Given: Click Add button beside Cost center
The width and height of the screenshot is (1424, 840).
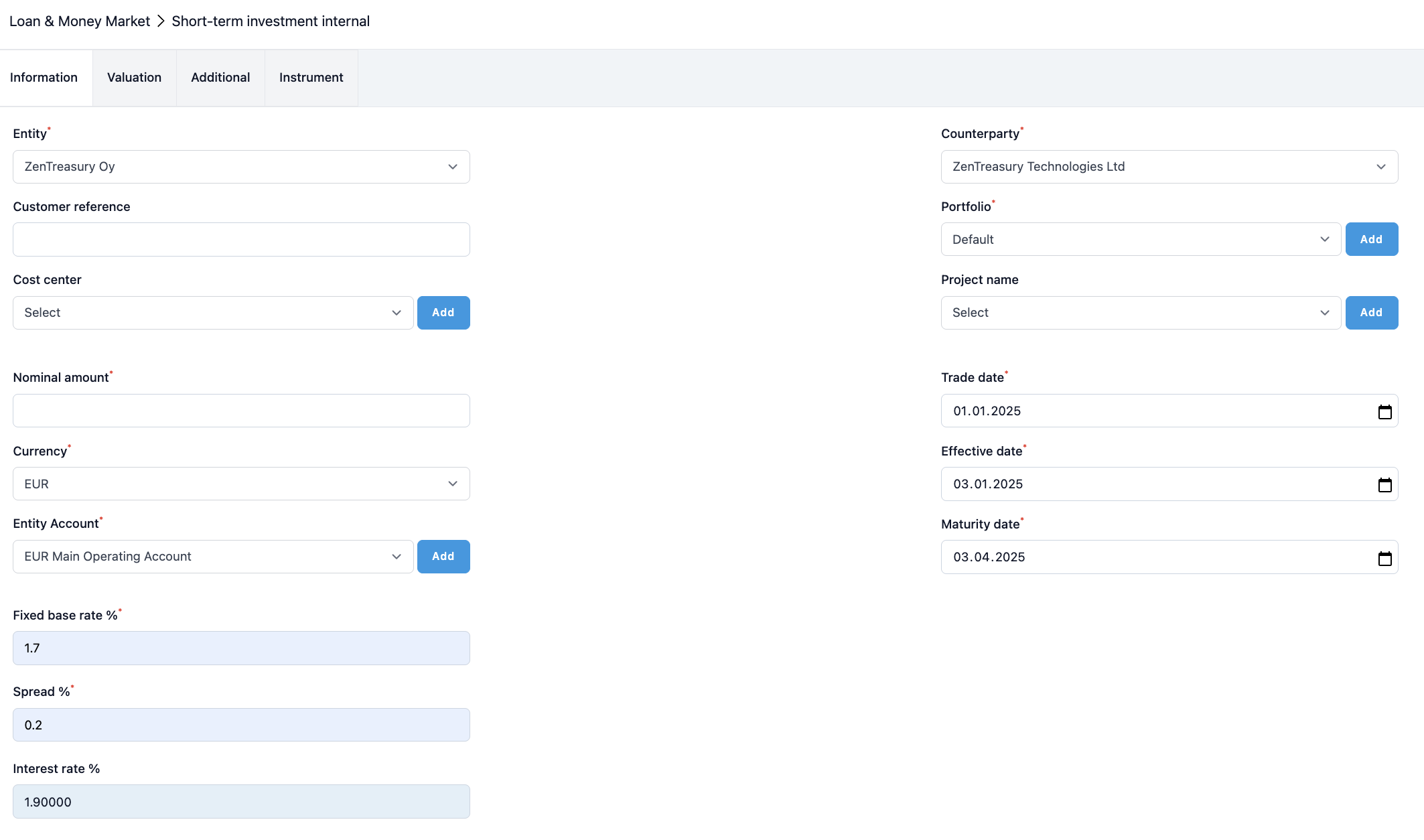Looking at the screenshot, I should 443,313.
